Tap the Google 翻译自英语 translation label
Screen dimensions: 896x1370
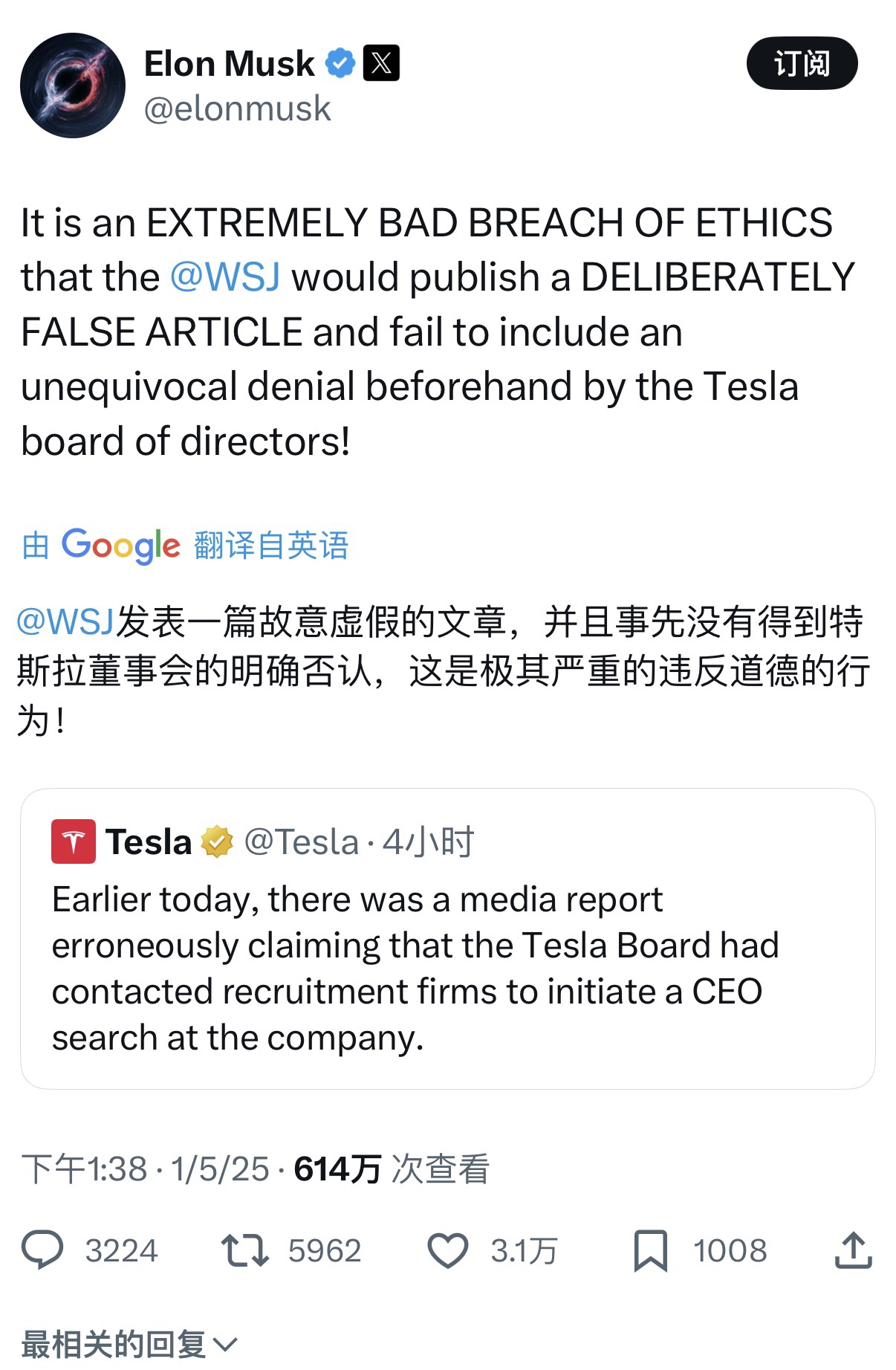186,545
